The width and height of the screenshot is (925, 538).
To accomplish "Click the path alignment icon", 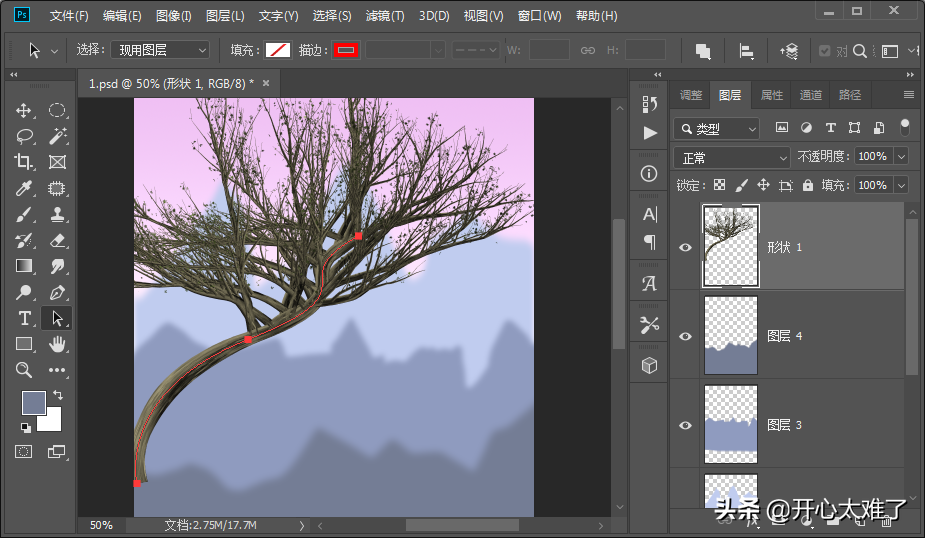I will tap(746, 51).
